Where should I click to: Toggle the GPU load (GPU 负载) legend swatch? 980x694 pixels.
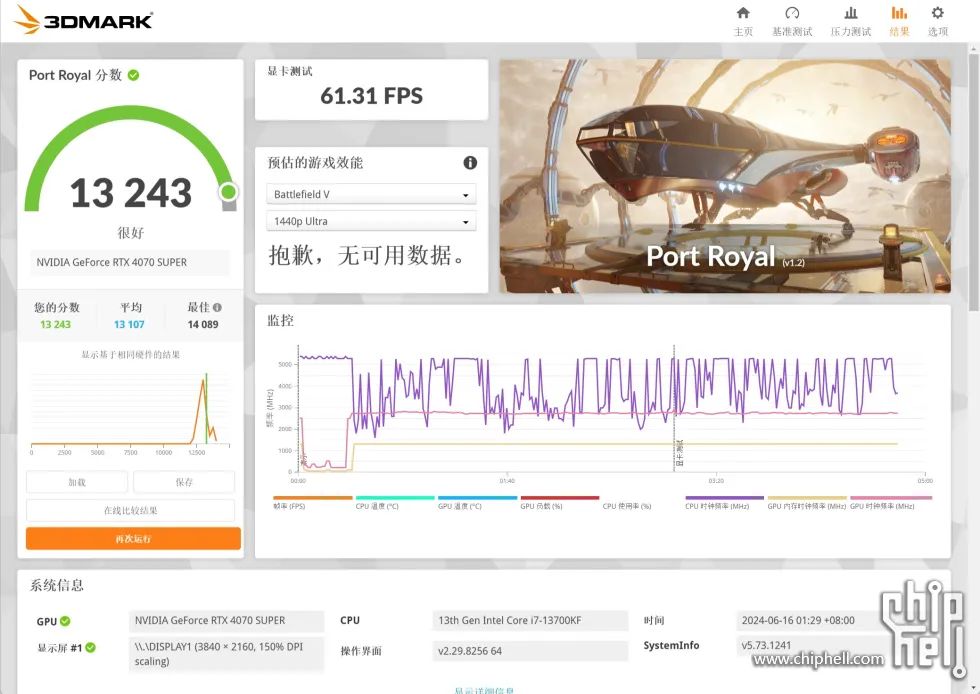pyautogui.click(x=560, y=498)
